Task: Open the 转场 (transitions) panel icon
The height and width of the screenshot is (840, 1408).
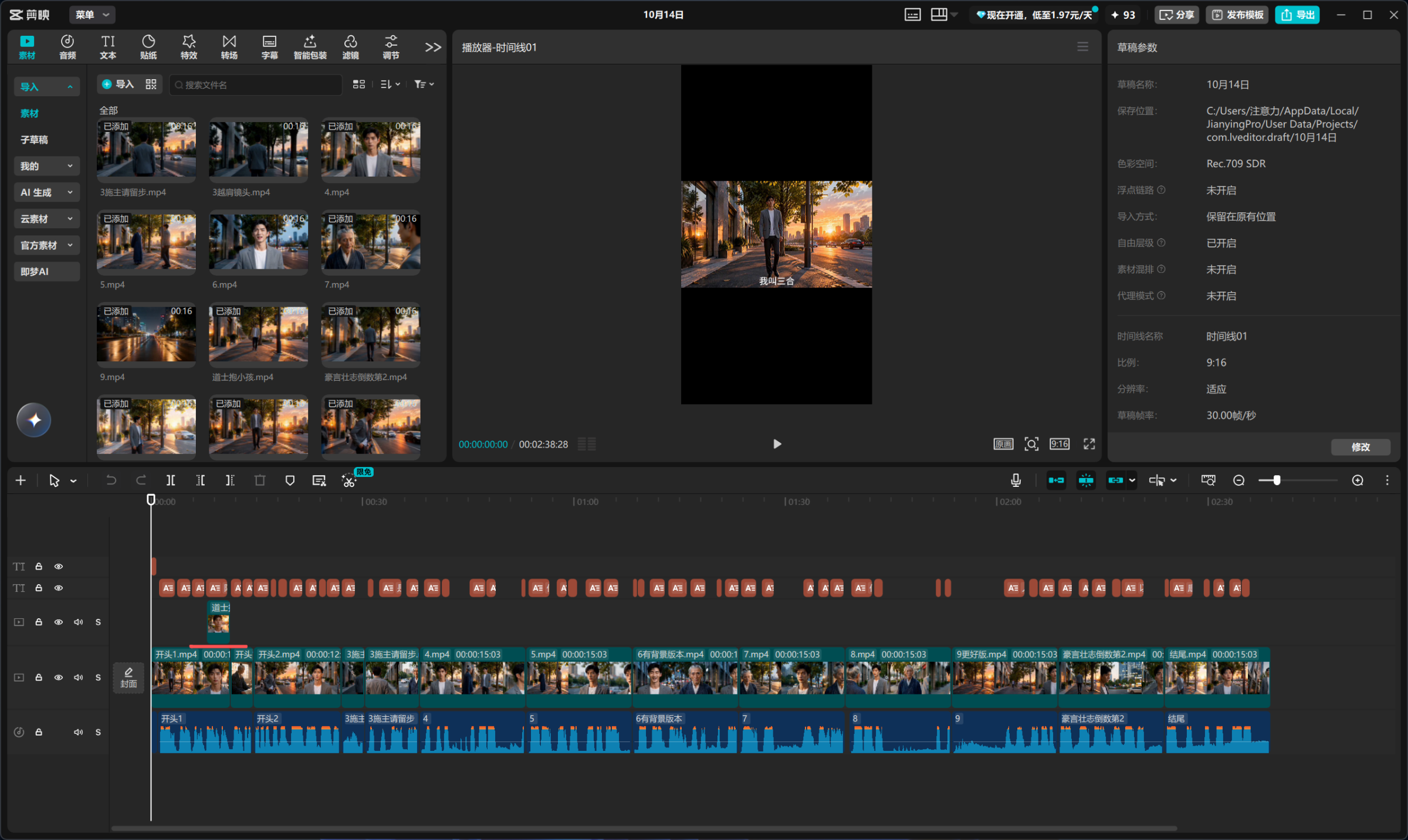Action: tap(229, 47)
